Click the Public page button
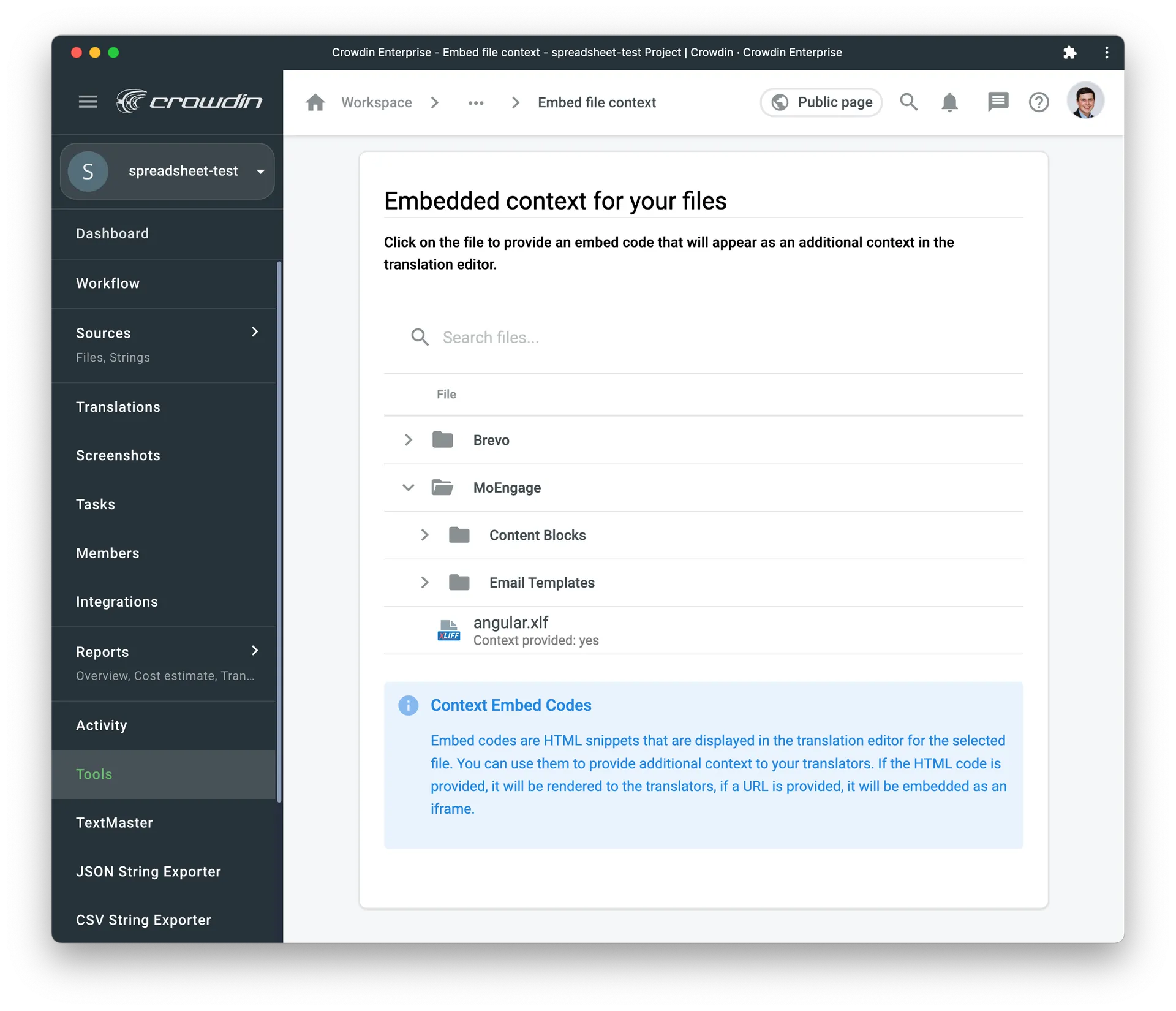 [x=821, y=102]
